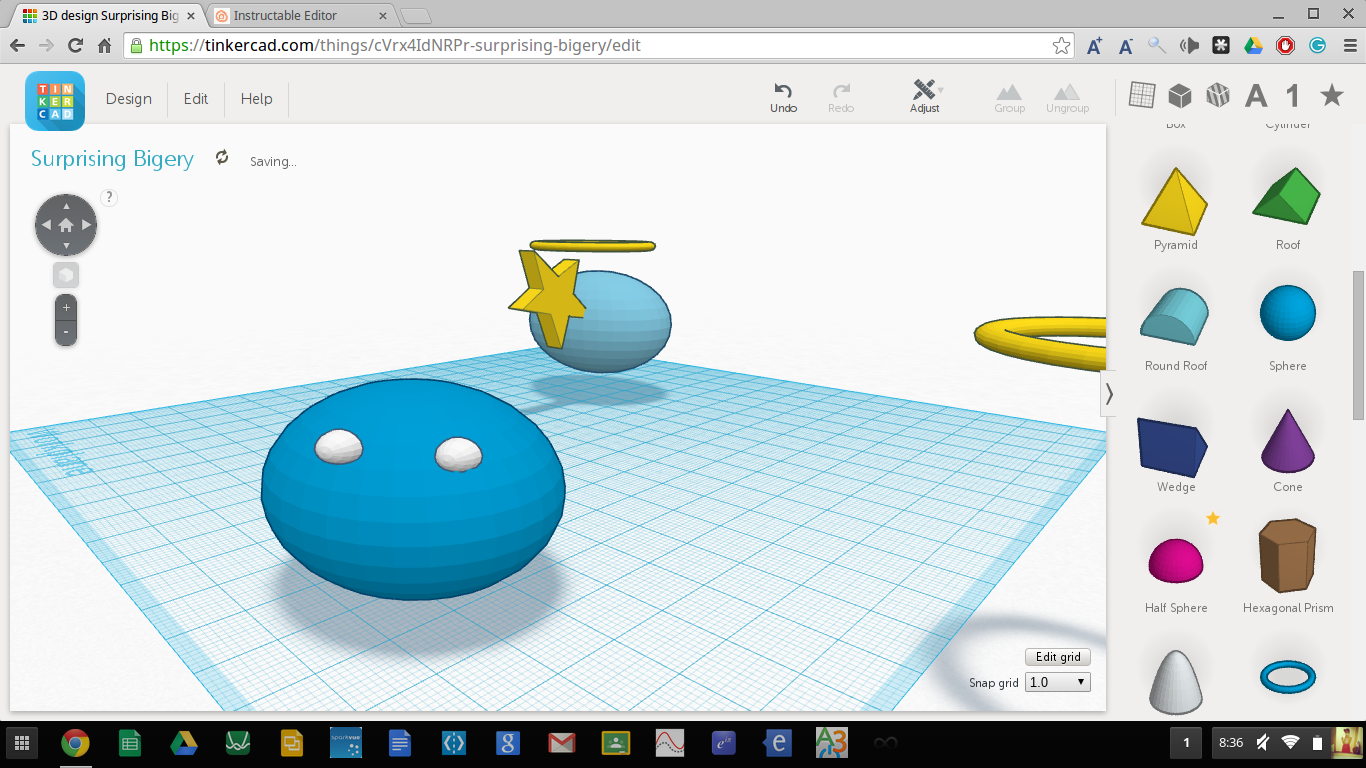Pick the pink Half Sphere shape
1366x768 pixels.
(1175, 560)
